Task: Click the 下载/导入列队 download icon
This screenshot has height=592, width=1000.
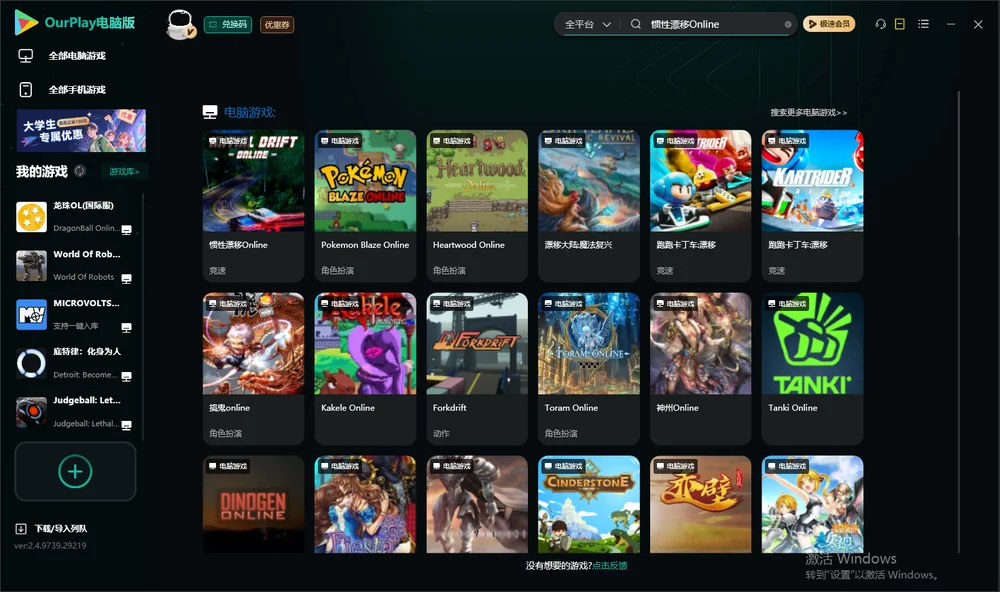Action: point(21,528)
